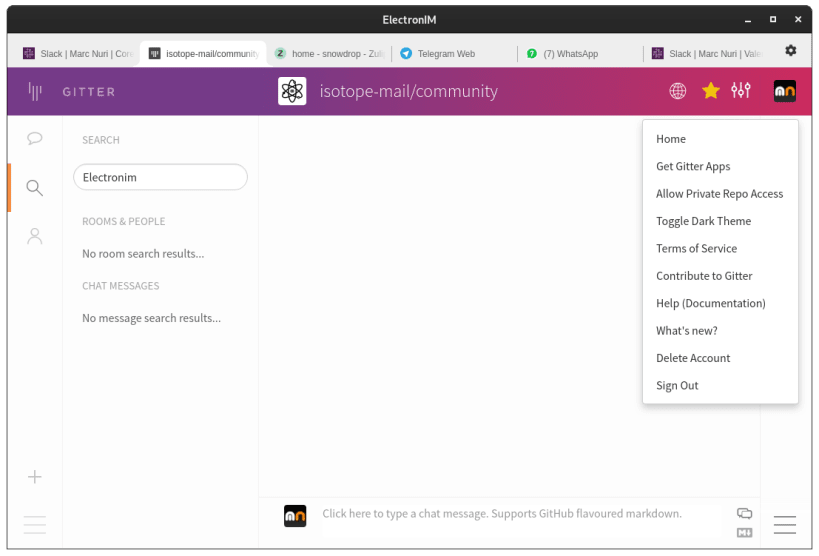The width and height of the screenshot is (819, 556).
Task: Focus the search field containing Electronim
Action: (x=160, y=177)
